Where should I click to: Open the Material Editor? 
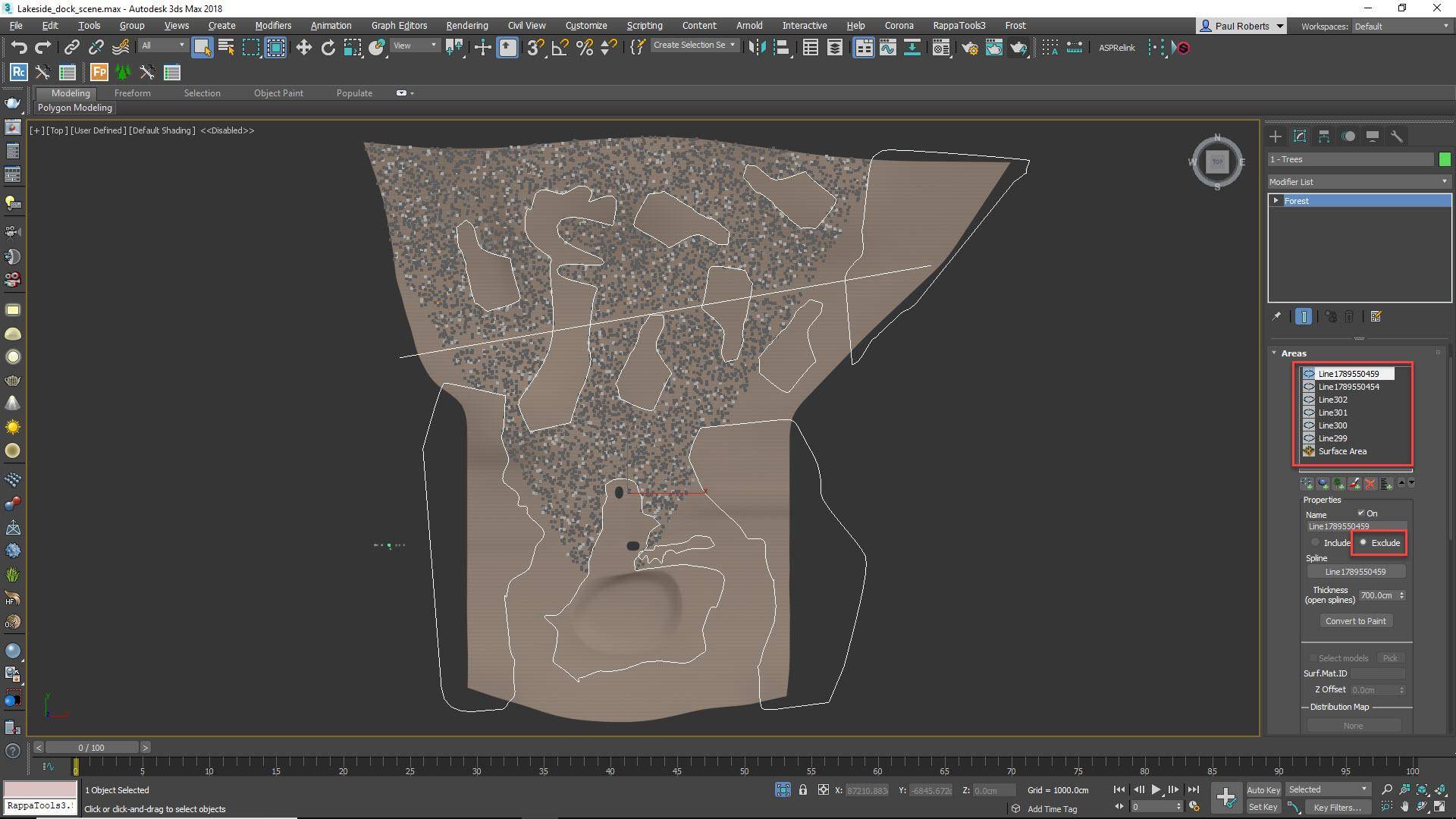pyautogui.click(x=941, y=48)
